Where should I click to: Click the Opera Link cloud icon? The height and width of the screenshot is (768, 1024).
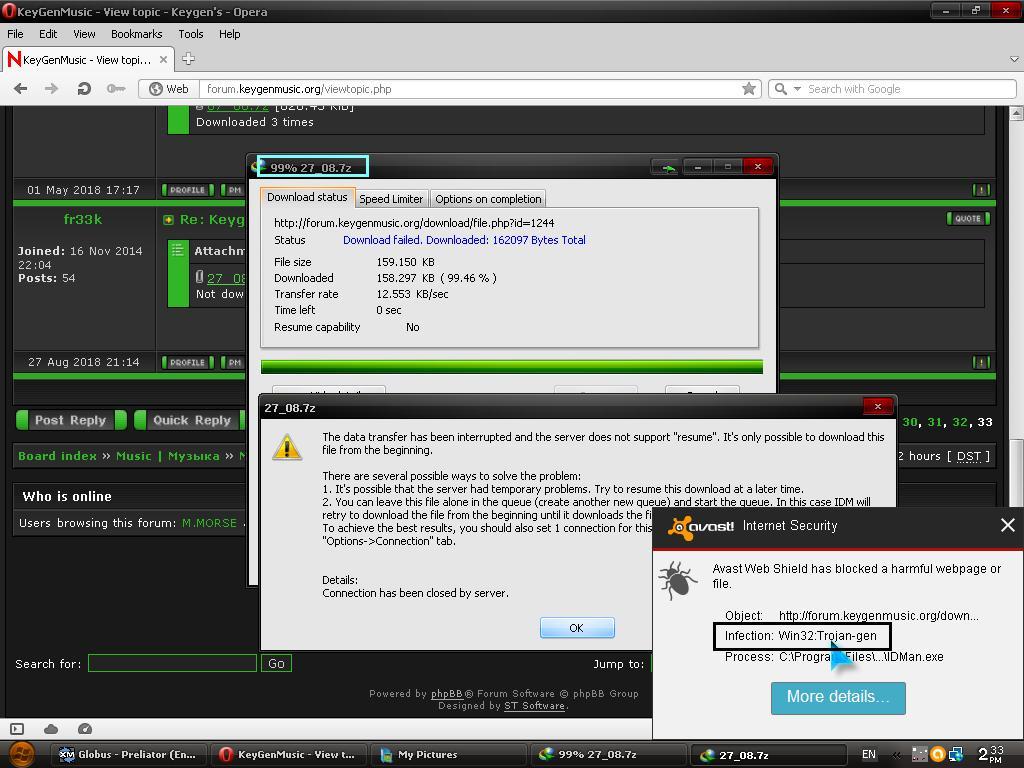click(x=51, y=729)
